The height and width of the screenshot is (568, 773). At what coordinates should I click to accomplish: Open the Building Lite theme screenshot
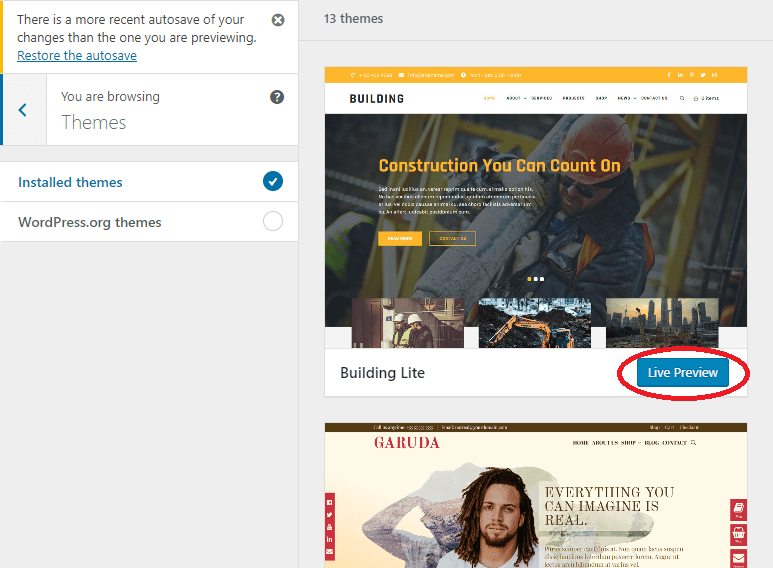coord(536,208)
